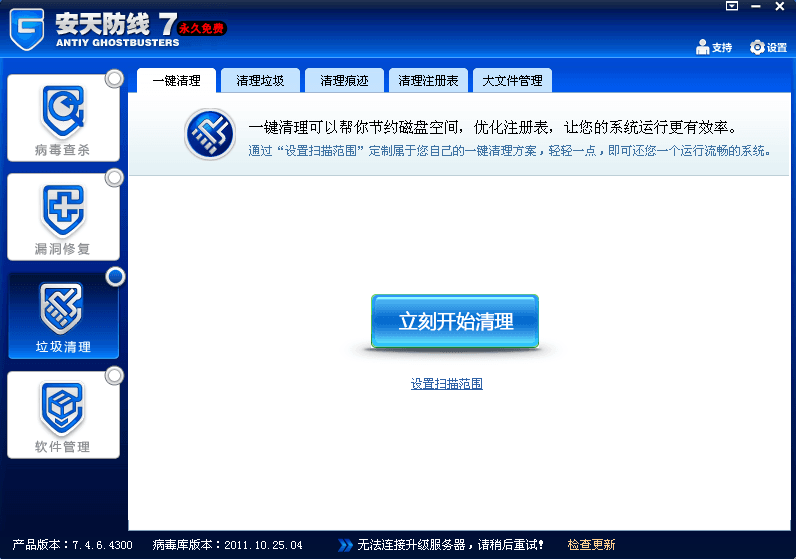The image size is (796, 559).
Task: Click the 安天防线 7 title text
Action: click(x=116, y=23)
